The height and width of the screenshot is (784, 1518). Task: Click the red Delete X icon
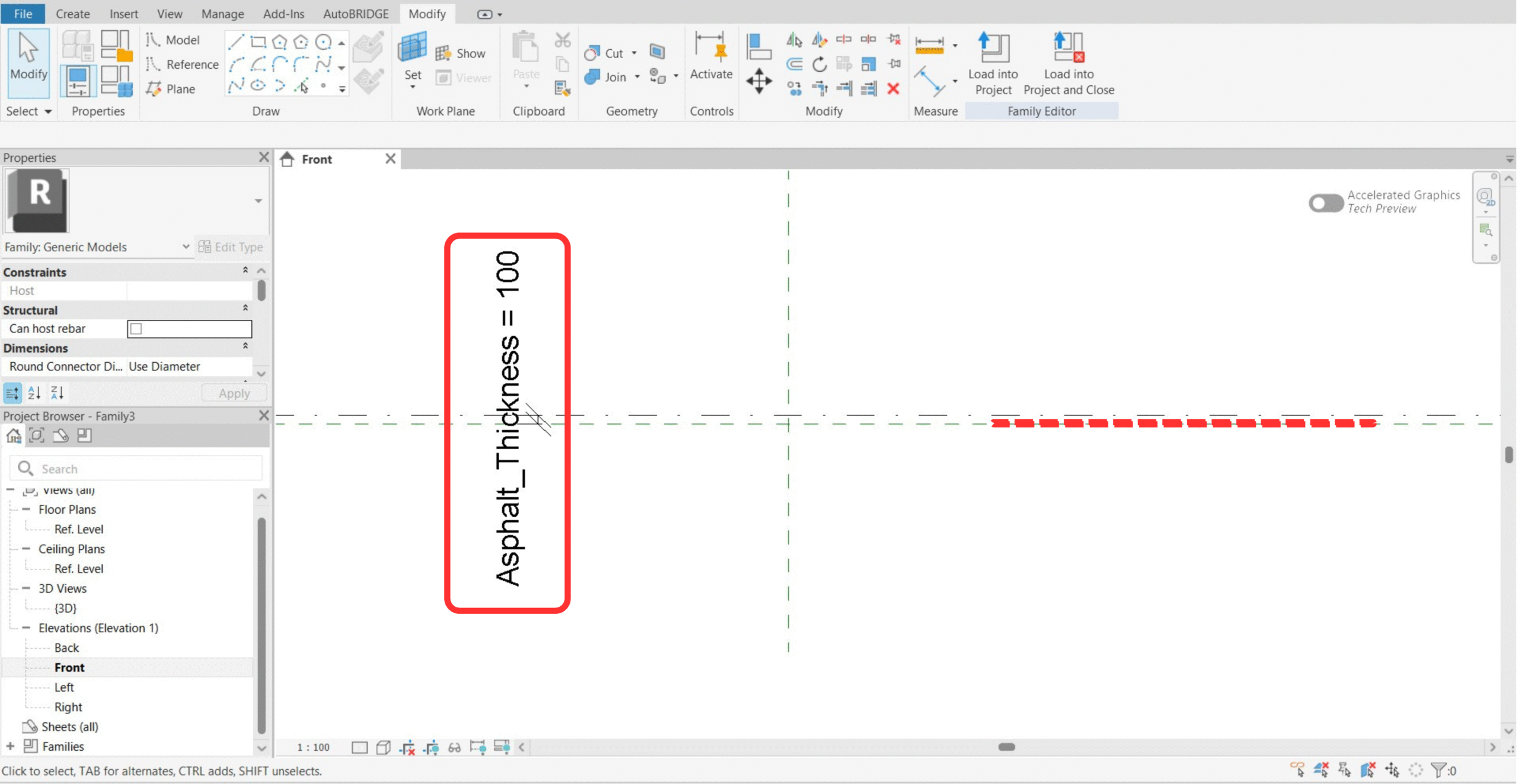[894, 89]
